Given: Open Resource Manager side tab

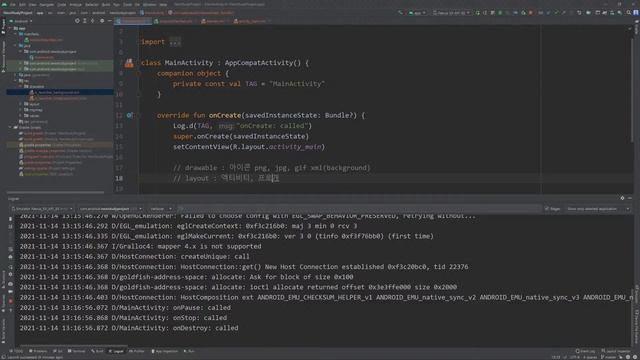Looking at the screenshot, I should [3, 56].
